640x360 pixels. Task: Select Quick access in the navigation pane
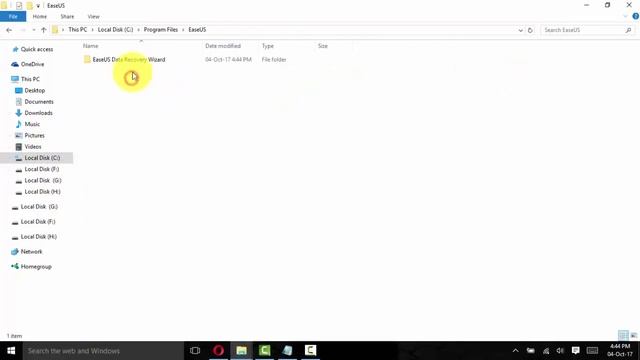pos(37,49)
